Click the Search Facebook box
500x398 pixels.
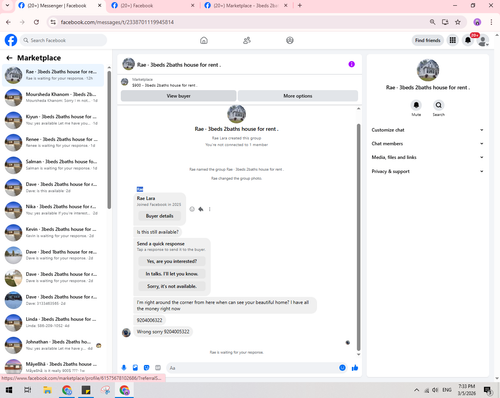click(x=63, y=40)
